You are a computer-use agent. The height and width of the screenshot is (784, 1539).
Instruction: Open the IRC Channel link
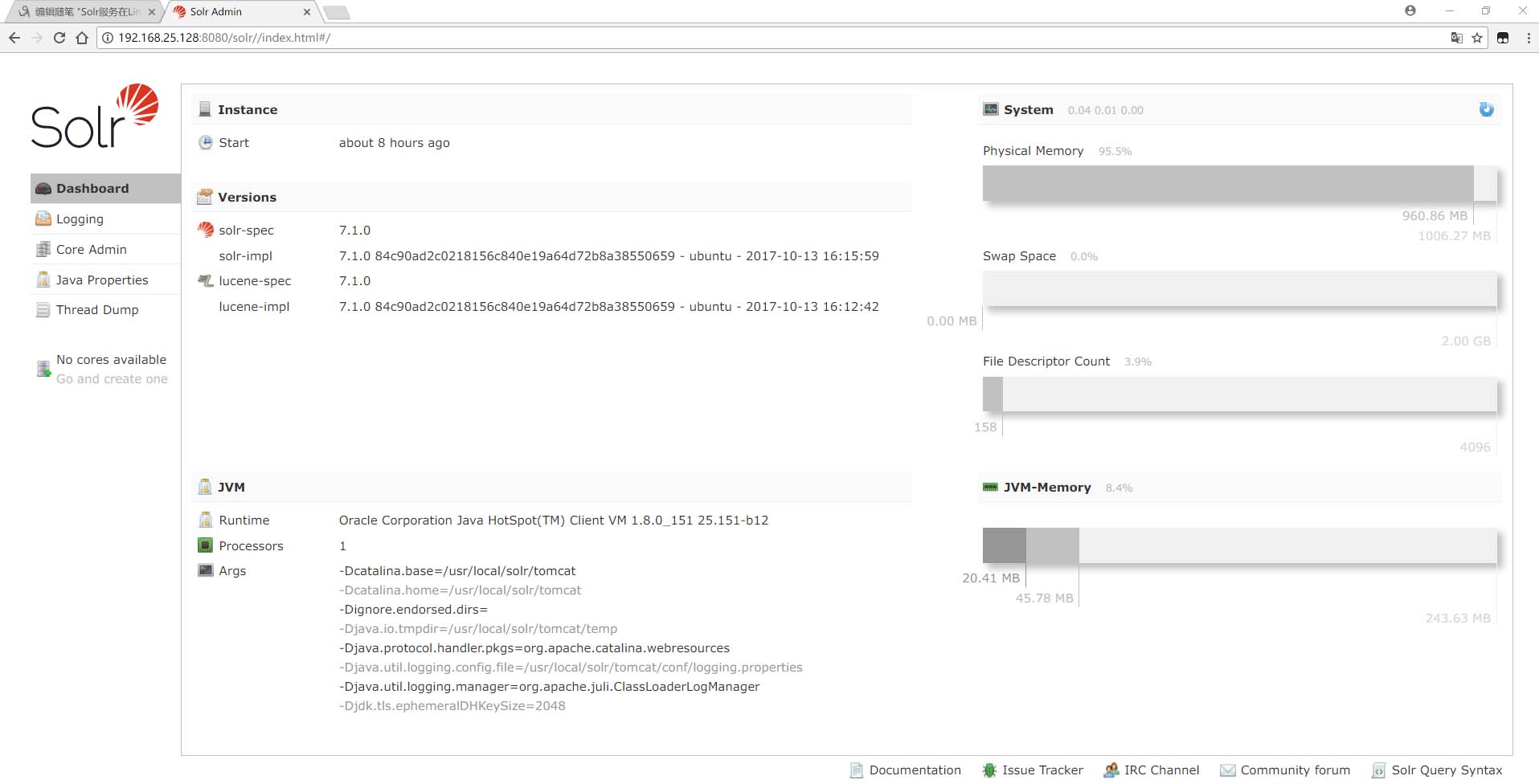coord(1161,770)
